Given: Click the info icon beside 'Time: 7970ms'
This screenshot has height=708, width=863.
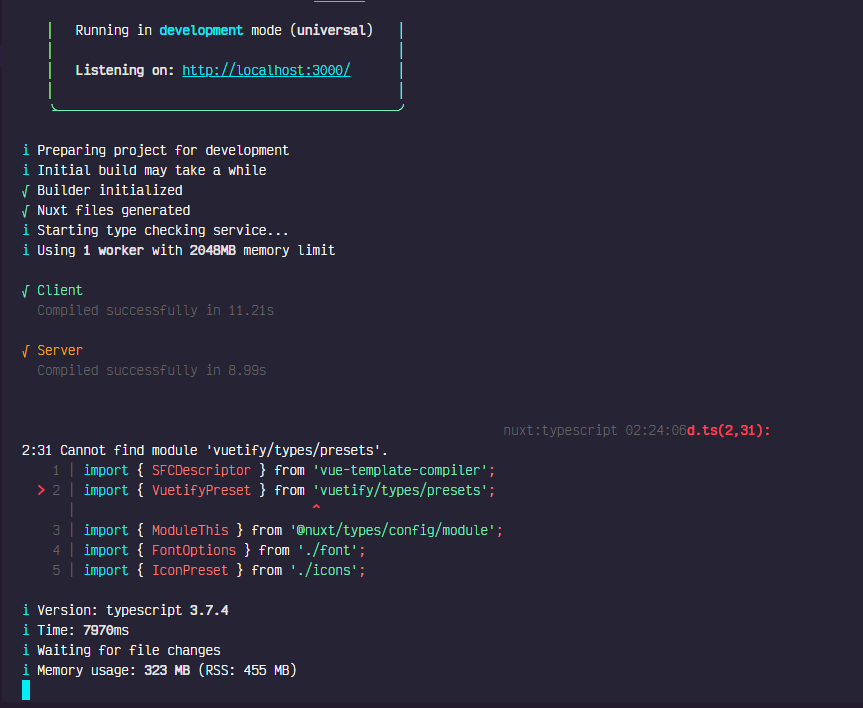Looking at the screenshot, I should 25,630.
